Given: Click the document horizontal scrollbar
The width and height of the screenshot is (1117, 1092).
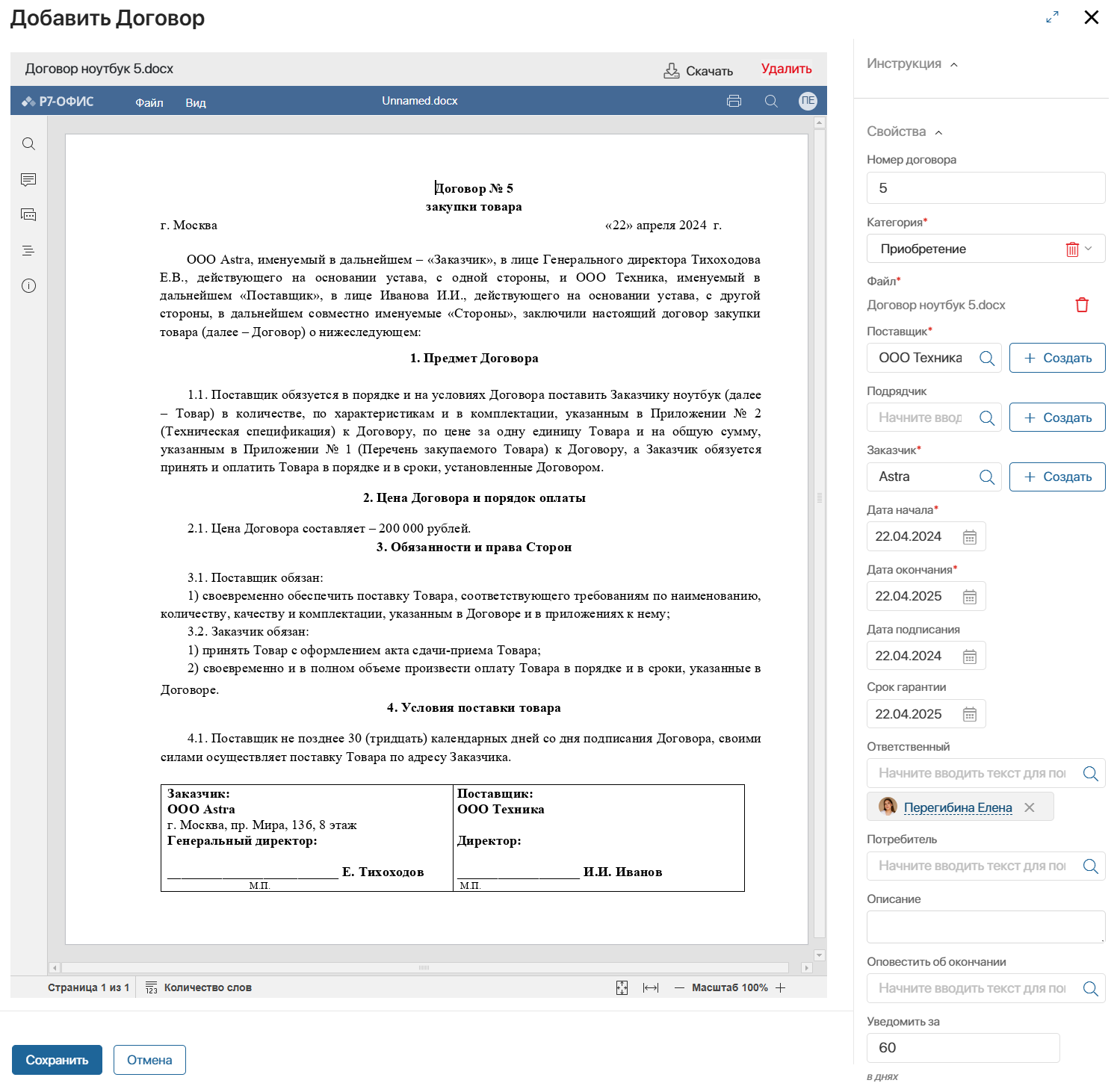Looking at the screenshot, I should [x=424, y=967].
